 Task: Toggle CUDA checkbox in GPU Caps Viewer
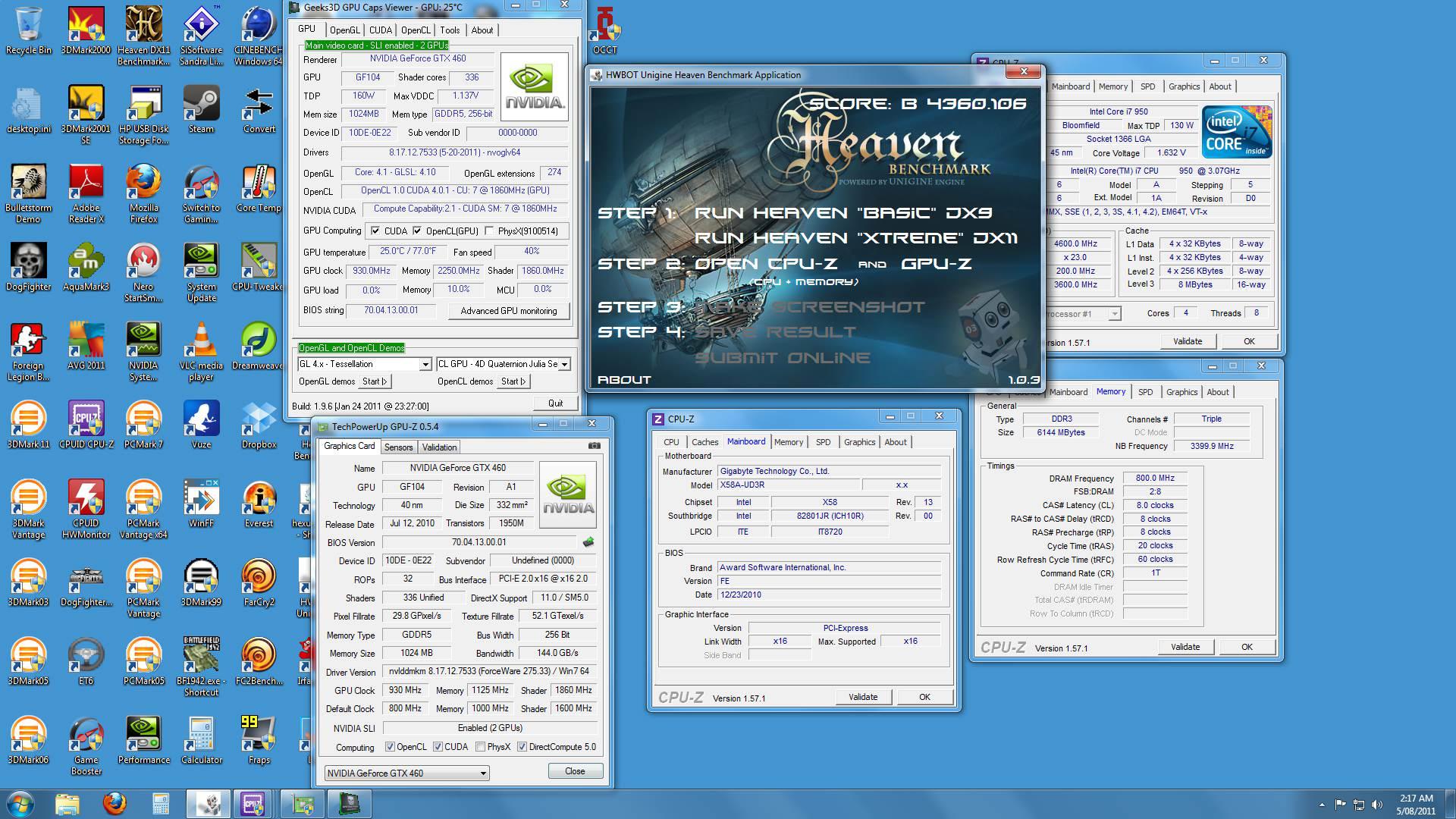375,231
